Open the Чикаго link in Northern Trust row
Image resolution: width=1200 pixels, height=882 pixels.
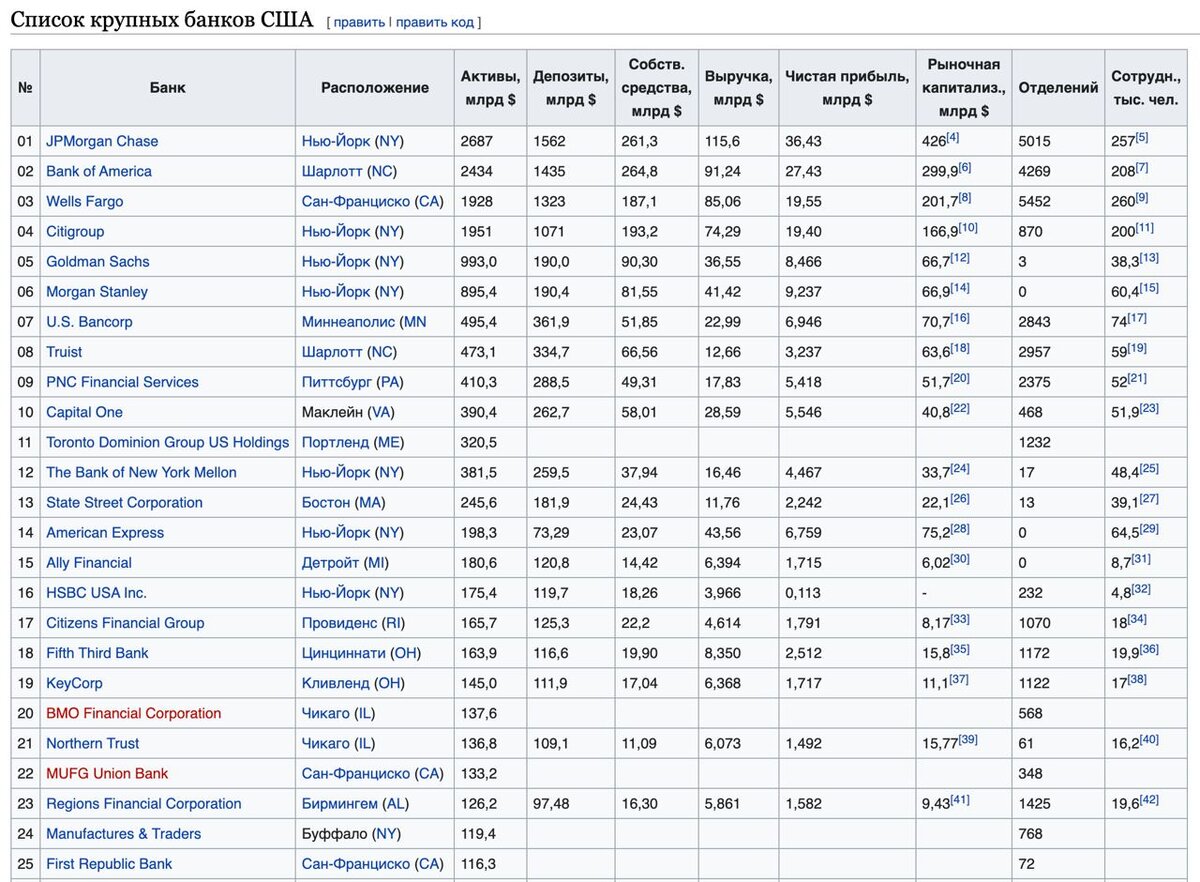click(326, 743)
